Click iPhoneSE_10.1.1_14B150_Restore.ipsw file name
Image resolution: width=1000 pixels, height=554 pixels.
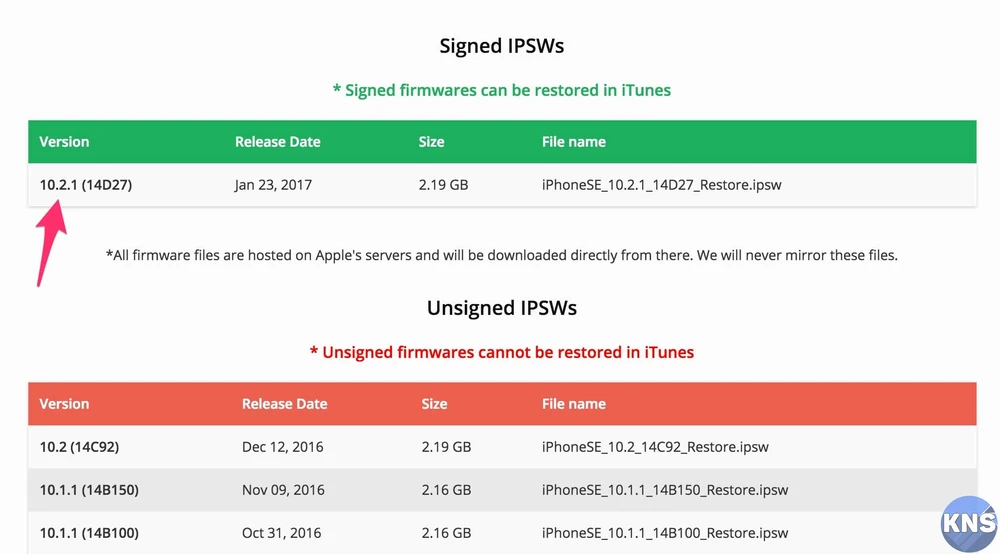pyautogui.click(x=665, y=490)
